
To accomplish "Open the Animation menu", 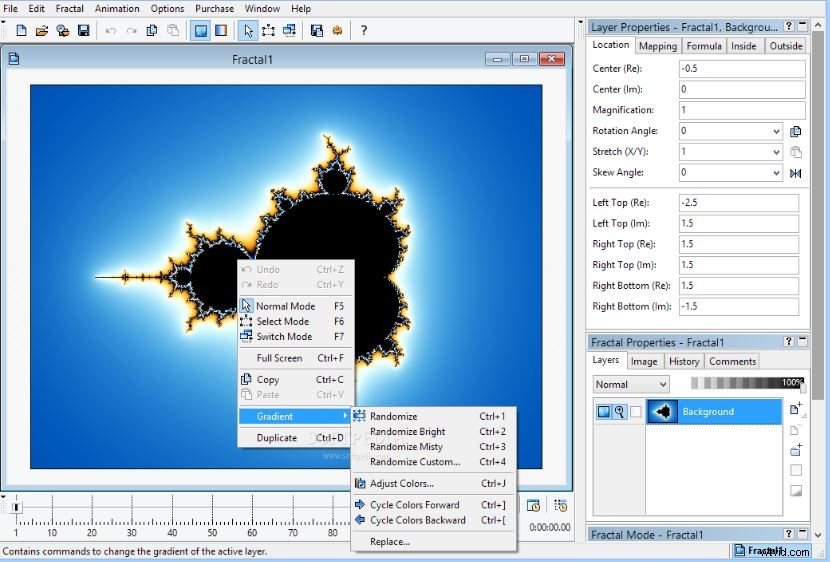I will [117, 8].
